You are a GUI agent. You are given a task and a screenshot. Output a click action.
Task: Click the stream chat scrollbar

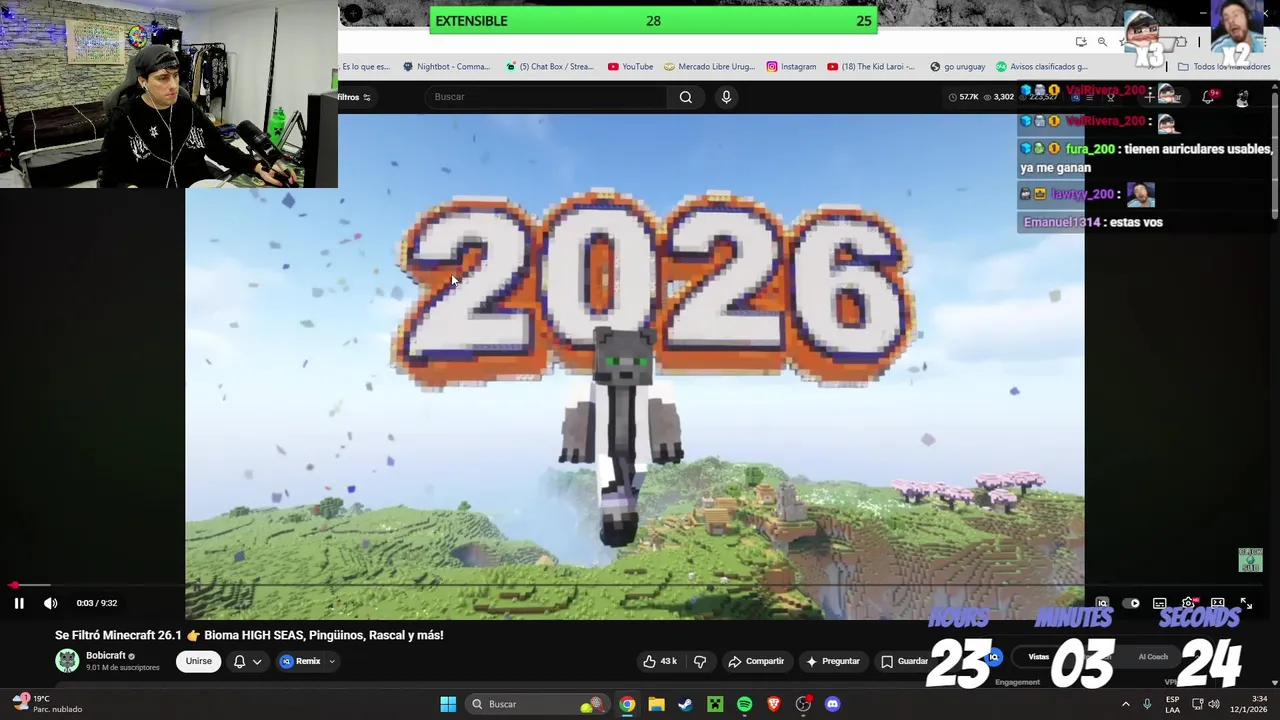point(1275,155)
